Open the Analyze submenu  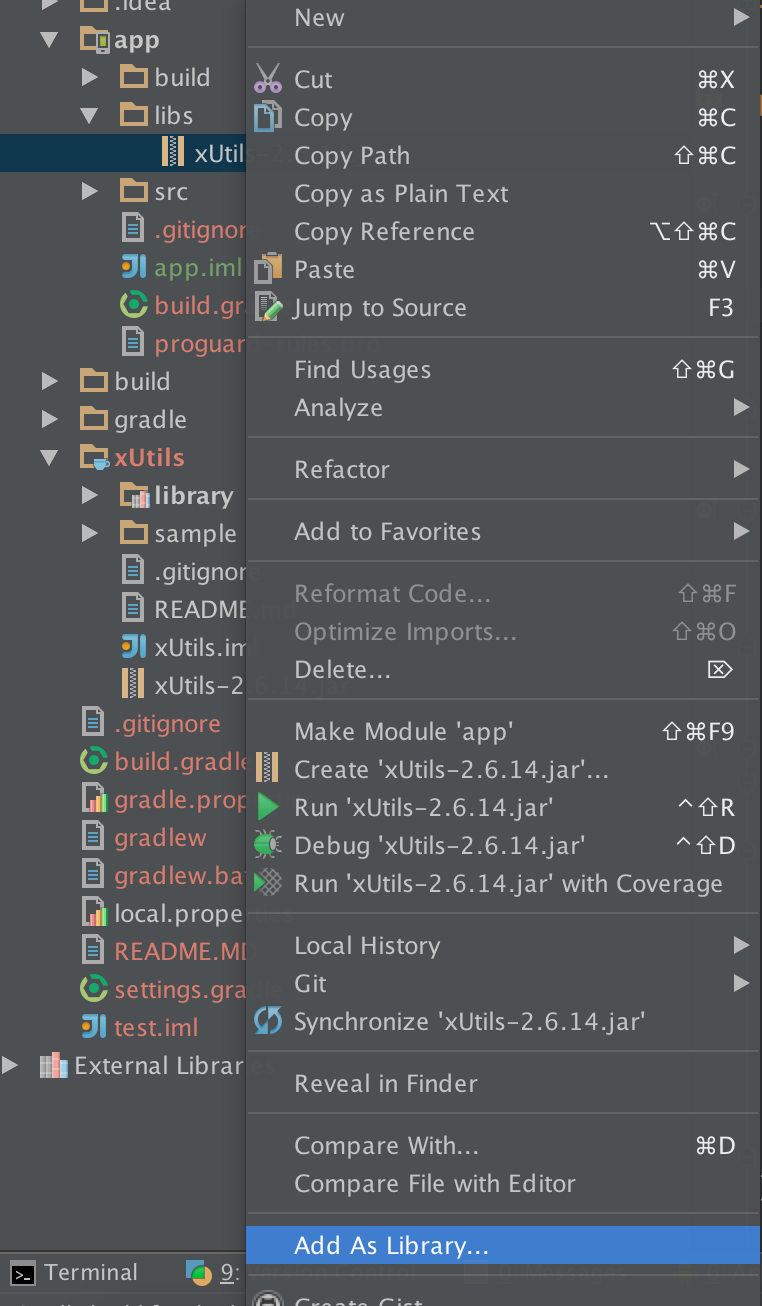504,408
